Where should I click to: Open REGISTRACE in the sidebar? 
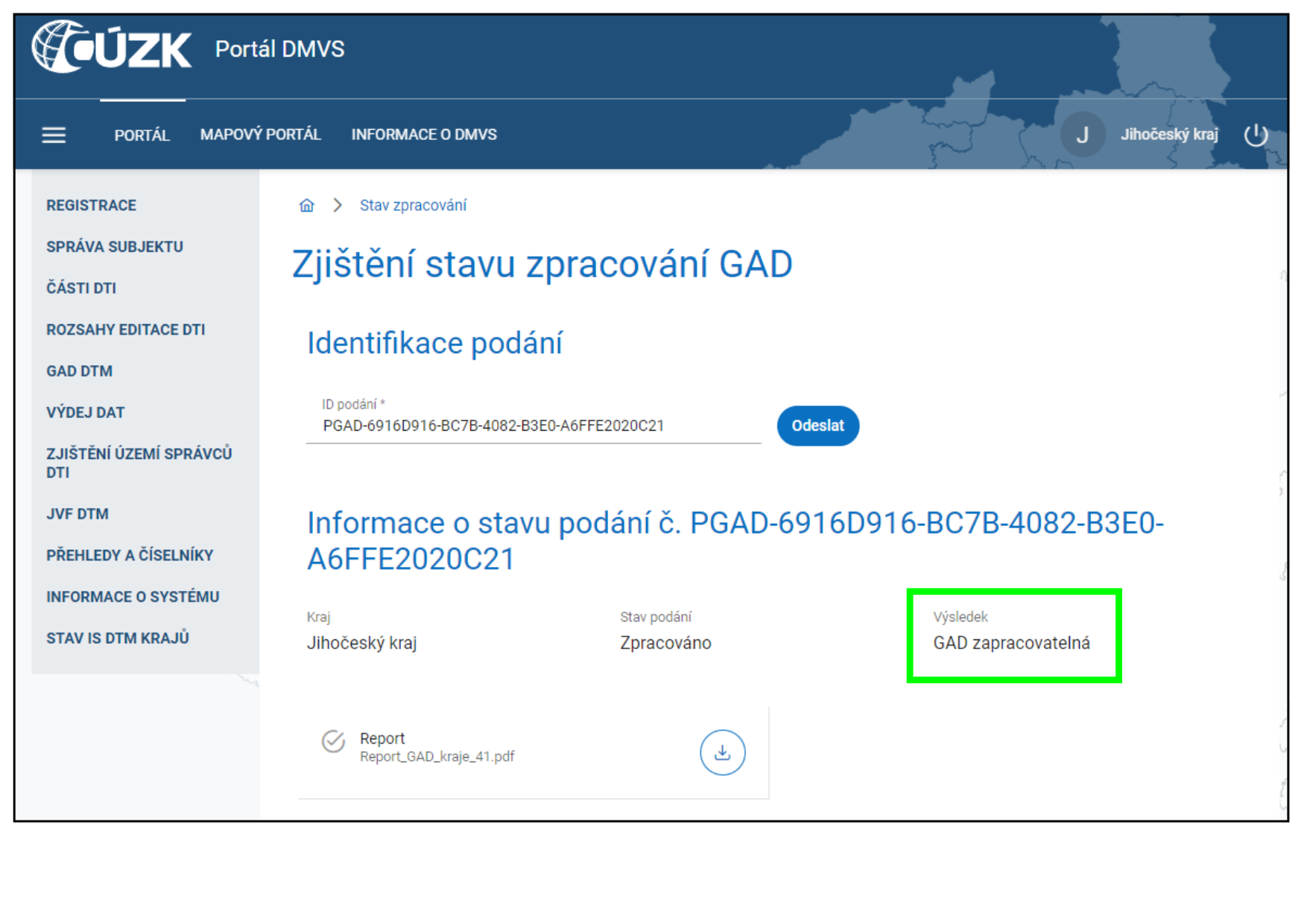[91, 206]
